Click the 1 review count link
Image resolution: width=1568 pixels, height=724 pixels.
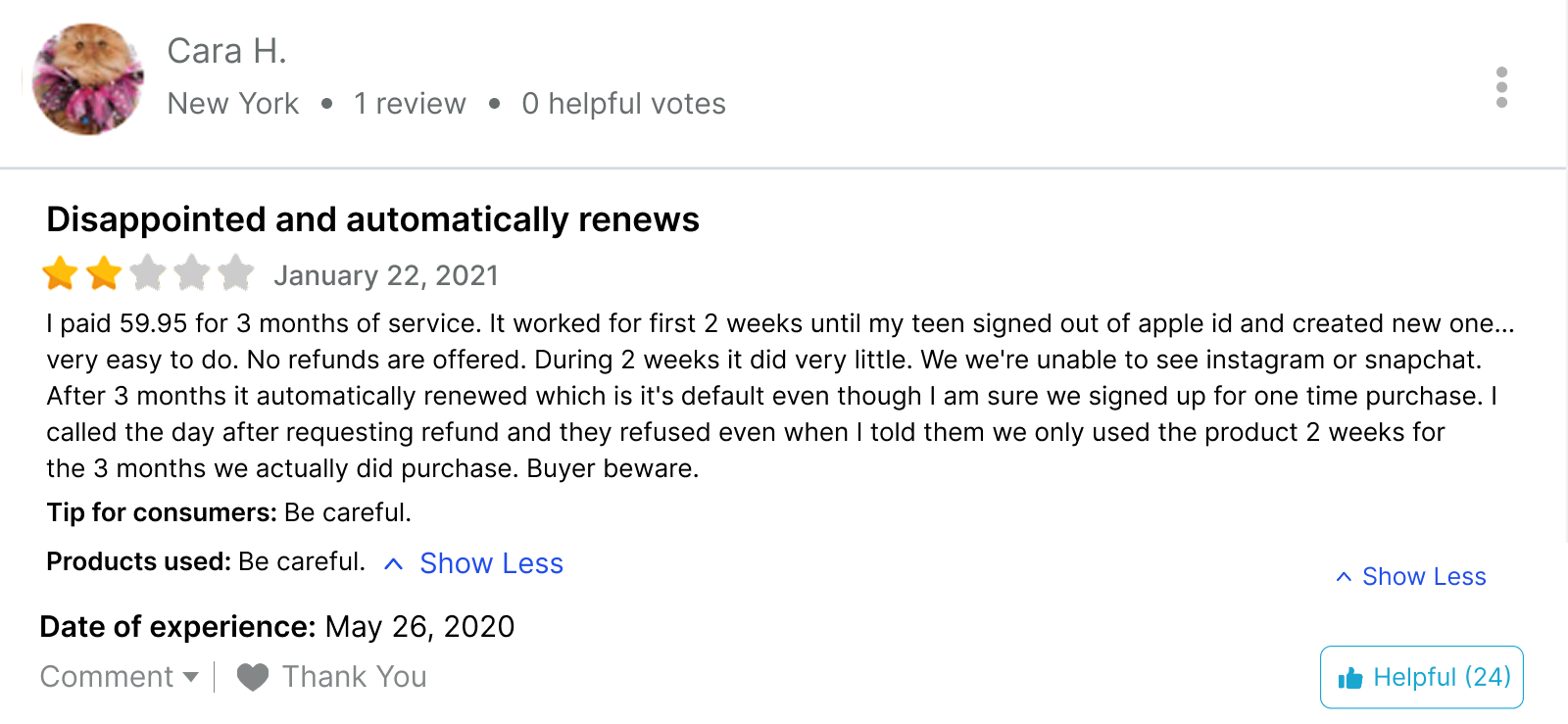(410, 104)
